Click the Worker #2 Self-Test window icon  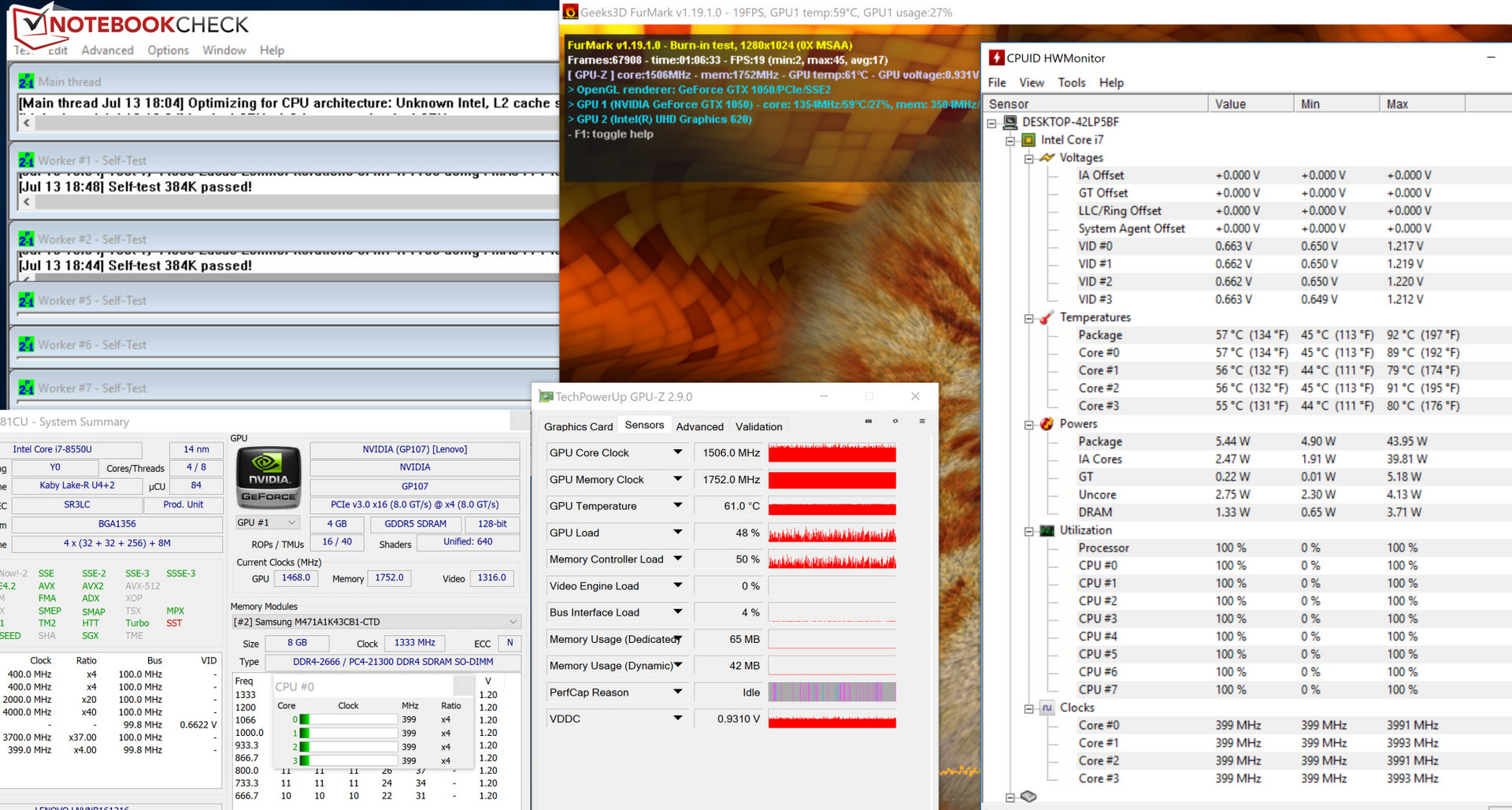[x=26, y=239]
